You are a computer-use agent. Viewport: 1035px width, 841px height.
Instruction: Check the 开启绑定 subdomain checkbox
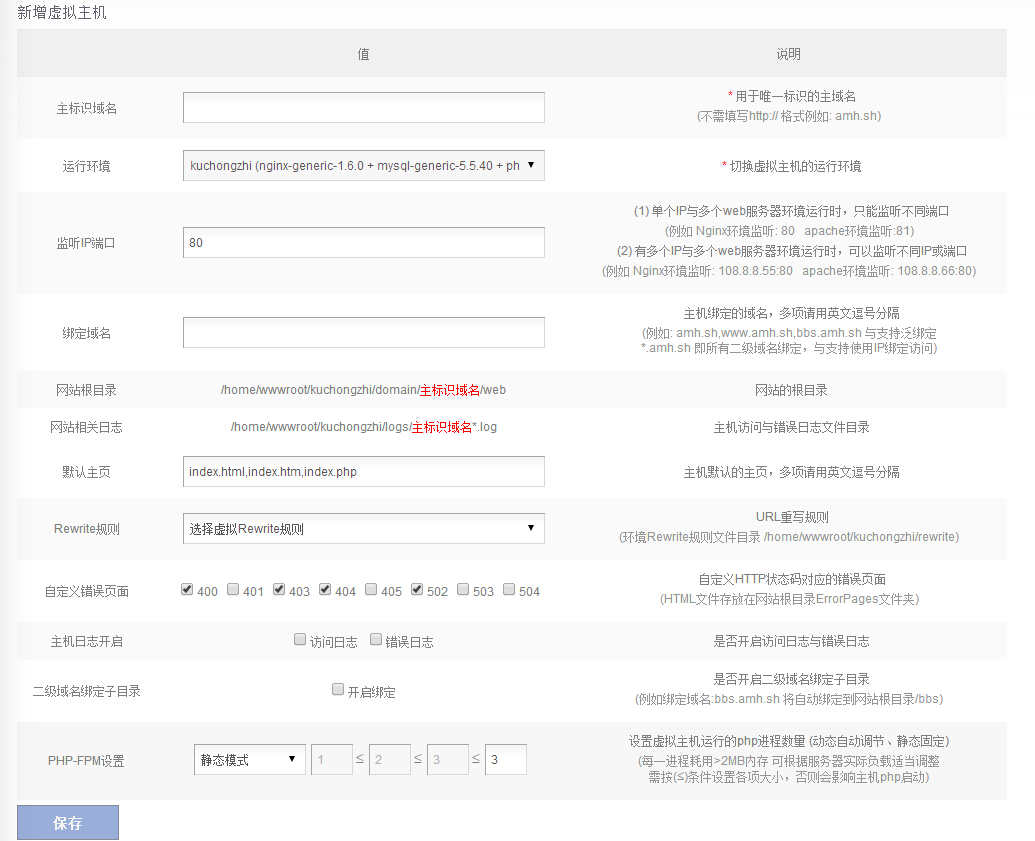tap(338, 690)
